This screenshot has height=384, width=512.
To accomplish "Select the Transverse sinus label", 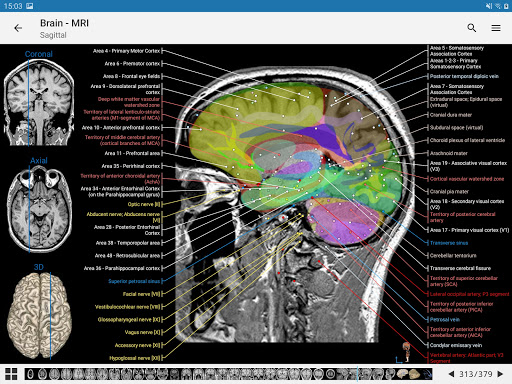I will (449, 243).
